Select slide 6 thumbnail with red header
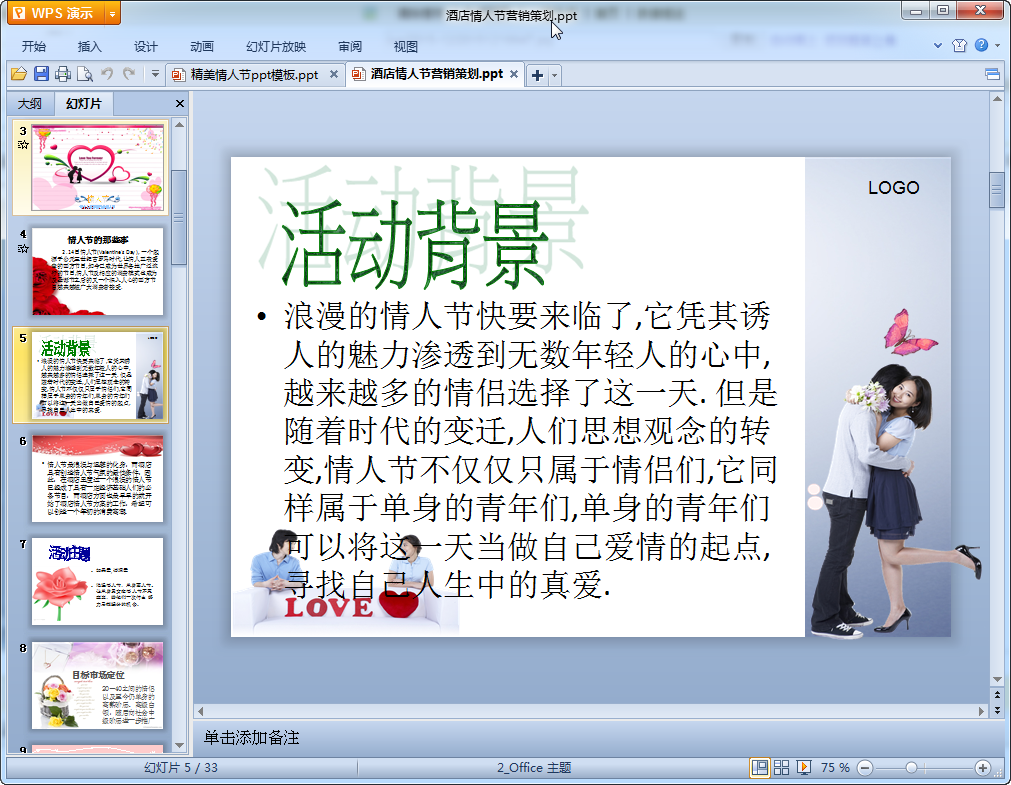1011x785 pixels. [97, 478]
